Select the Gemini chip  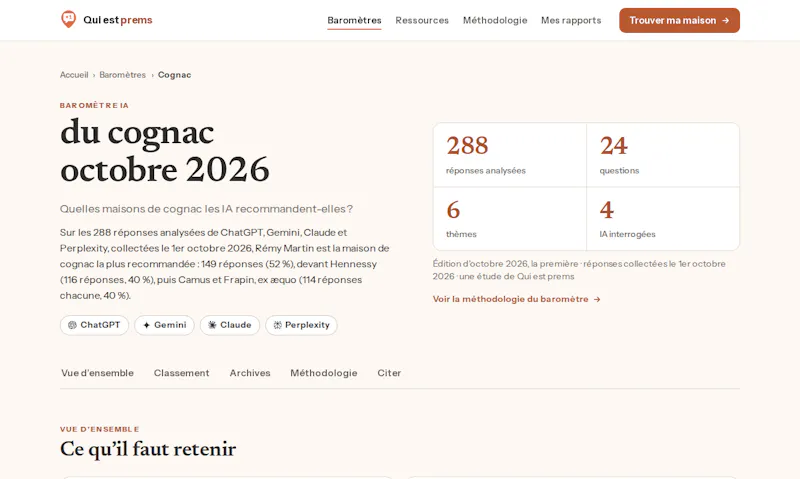pos(164,325)
